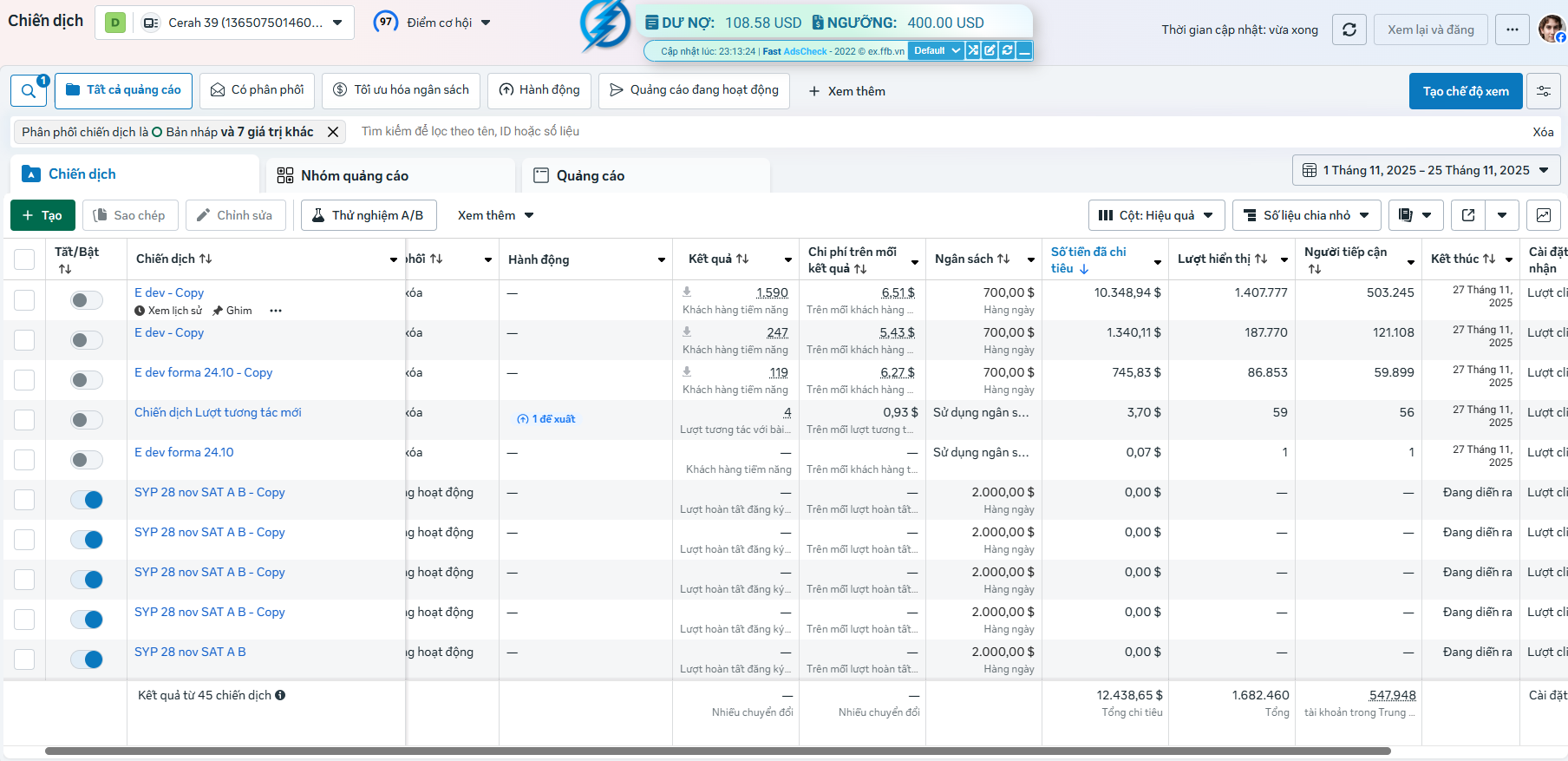The image size is (1568, 761).
Task: Click Xóa to clear filters
Action: (1543, 132)
